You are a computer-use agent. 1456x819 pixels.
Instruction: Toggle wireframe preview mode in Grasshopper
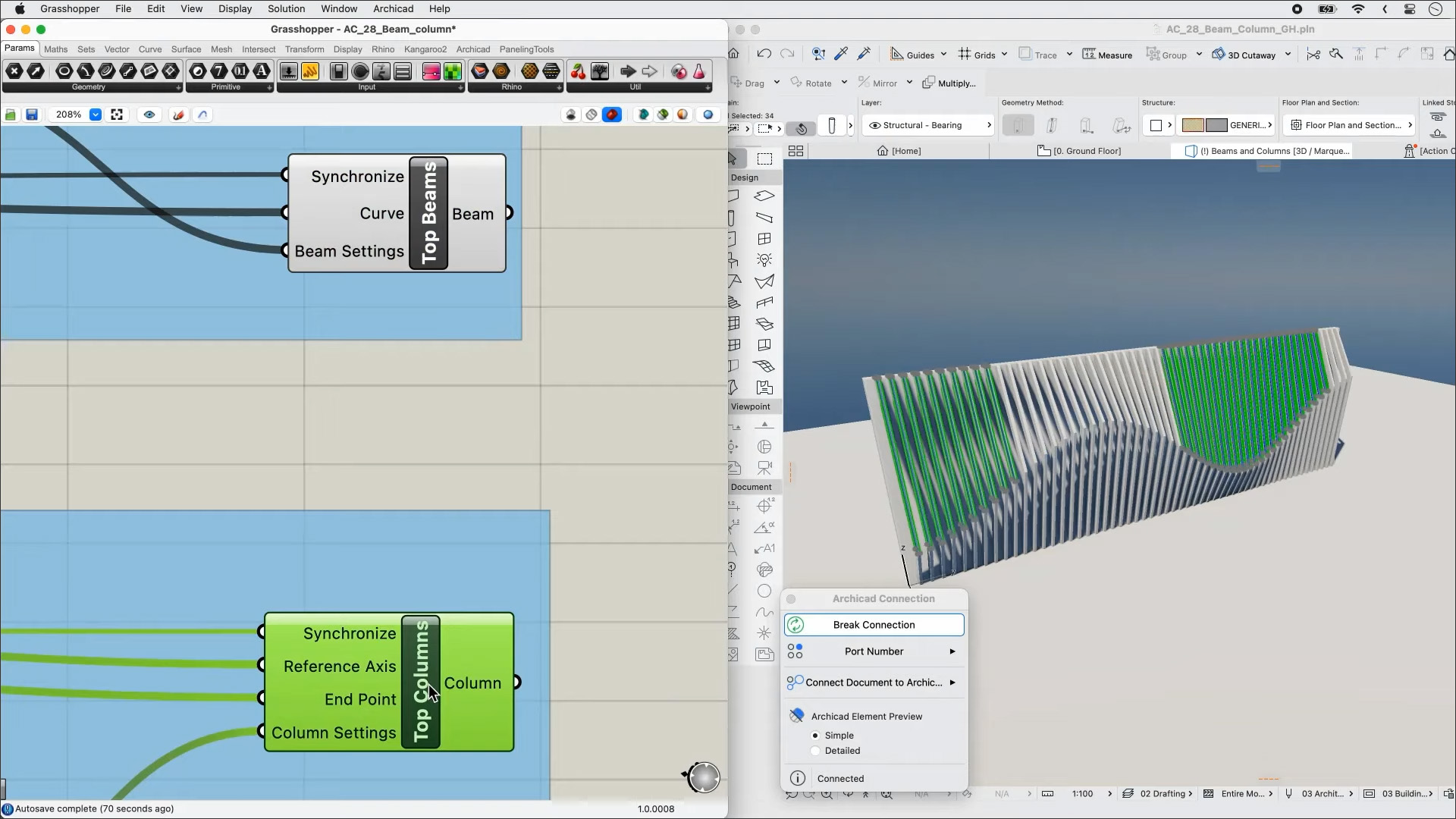click(x=591, y=115)
